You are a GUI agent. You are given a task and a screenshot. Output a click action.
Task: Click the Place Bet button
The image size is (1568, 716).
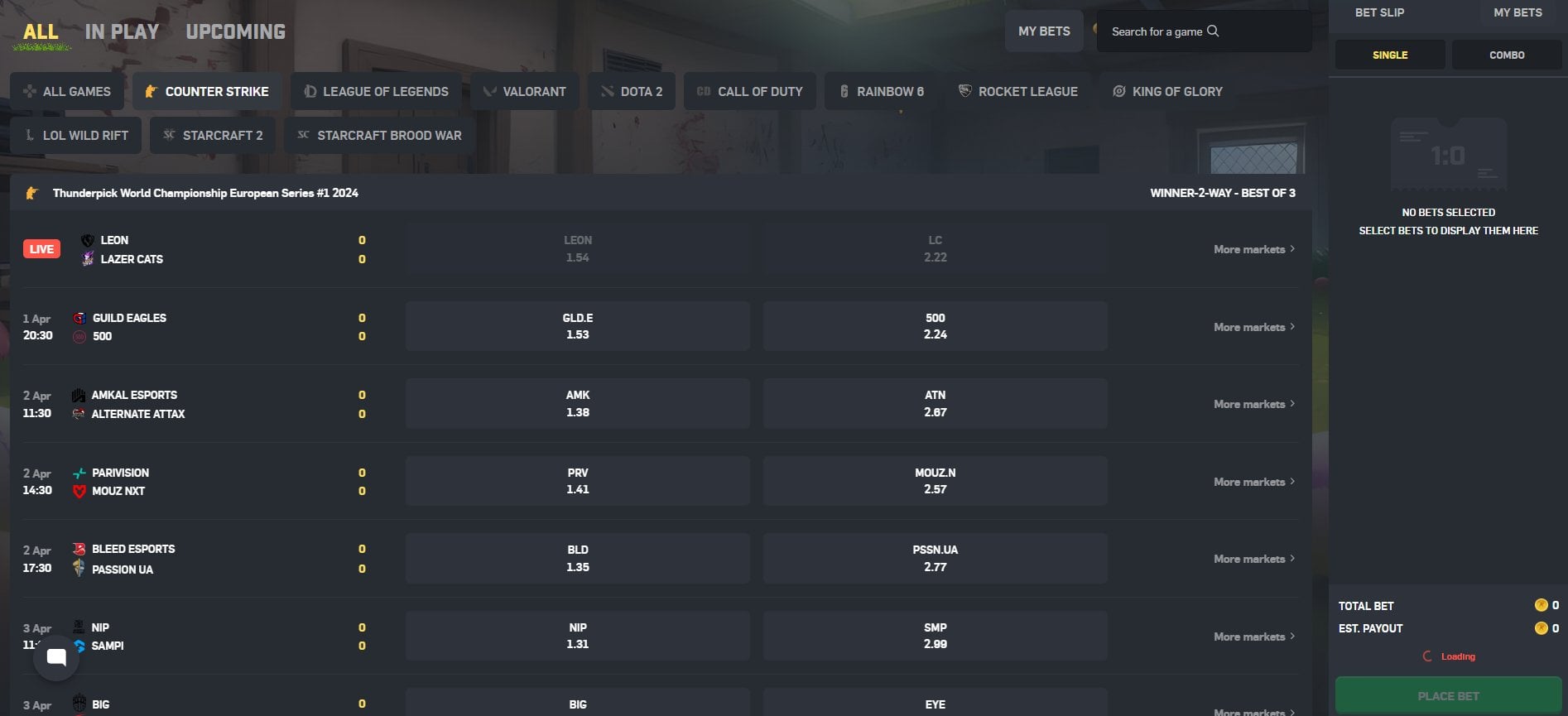tap(1448, 696)
